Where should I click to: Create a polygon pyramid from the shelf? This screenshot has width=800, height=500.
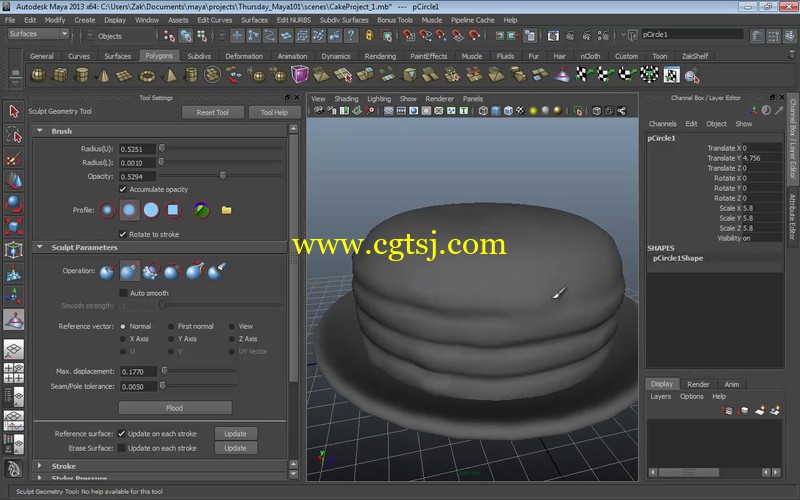(169, 76)
